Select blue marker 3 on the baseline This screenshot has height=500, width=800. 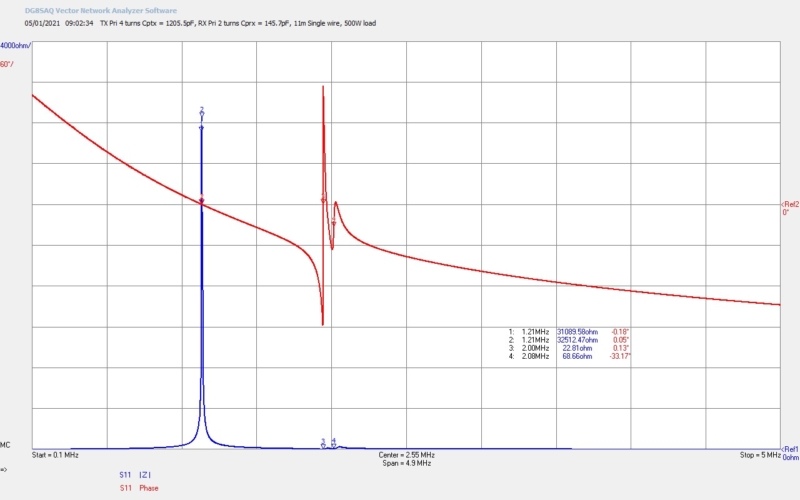coord(323,443)
